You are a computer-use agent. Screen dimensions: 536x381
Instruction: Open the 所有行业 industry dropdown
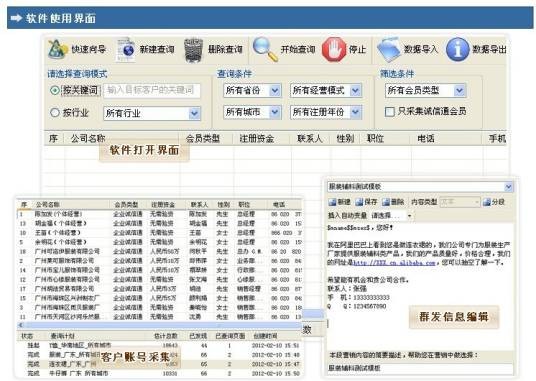pyautogui.click(x=152, y=113)
